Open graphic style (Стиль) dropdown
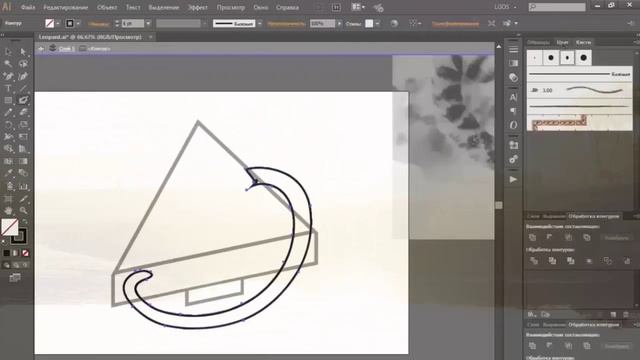 coord(377,24)
